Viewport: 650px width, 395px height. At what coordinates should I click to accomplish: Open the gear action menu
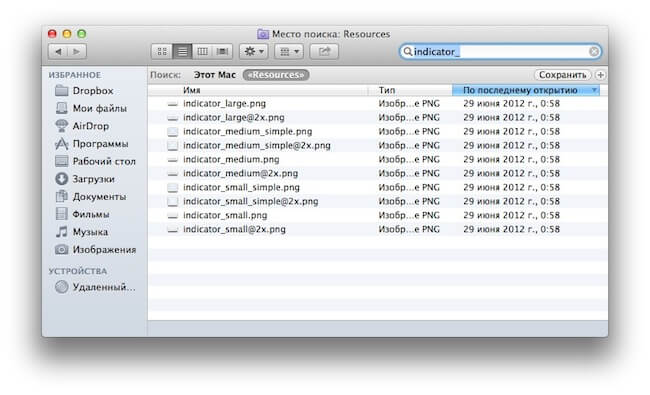click(x=254, y=51)
